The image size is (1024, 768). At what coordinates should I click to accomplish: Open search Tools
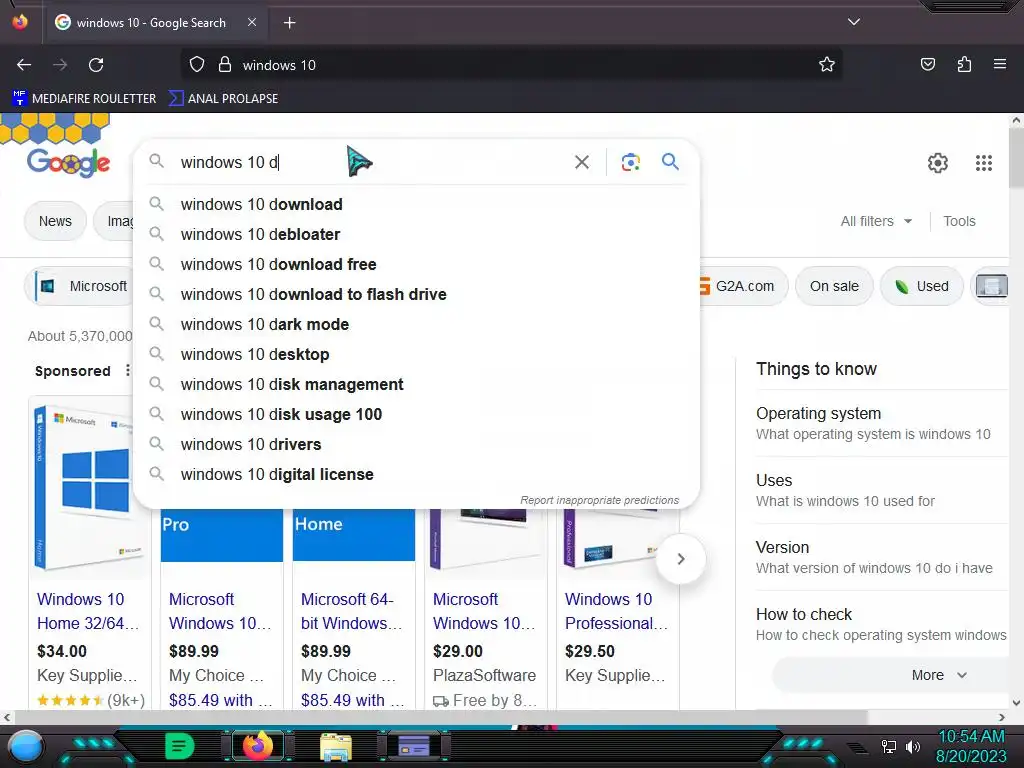pos(959,221)
